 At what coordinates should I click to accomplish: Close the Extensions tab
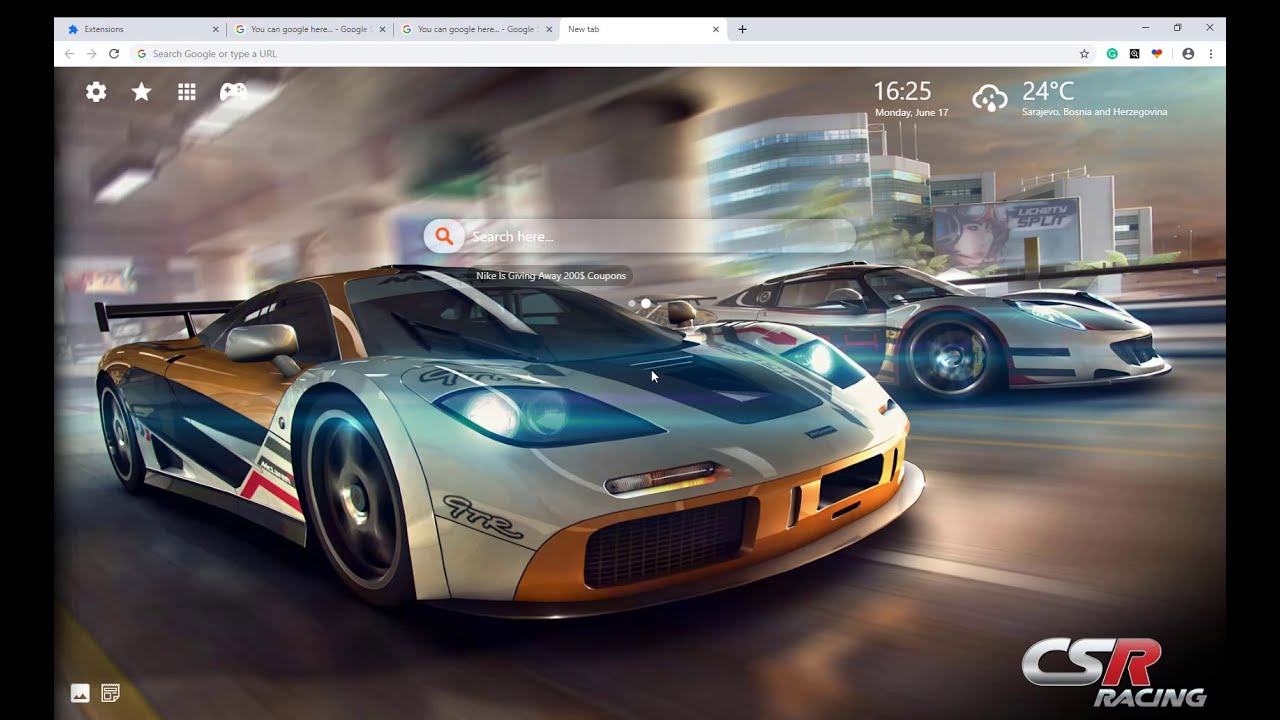pos(215,29)
